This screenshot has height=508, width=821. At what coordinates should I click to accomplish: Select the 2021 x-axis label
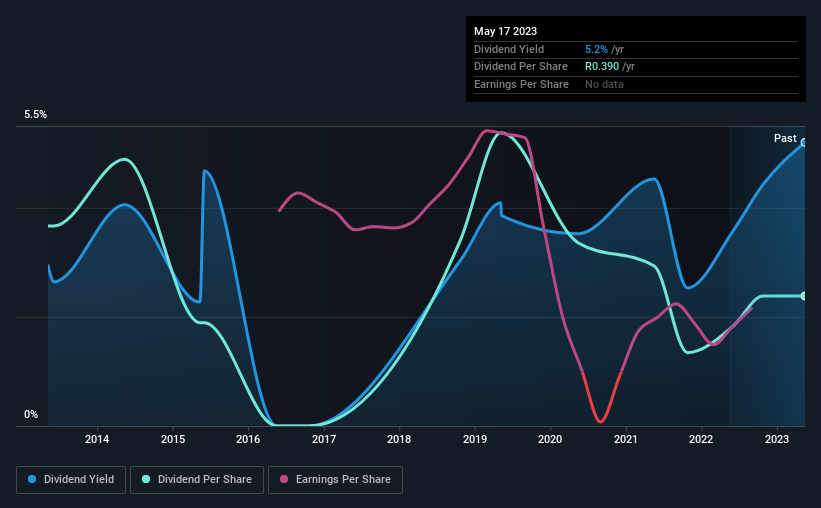[x=626, y=439]
